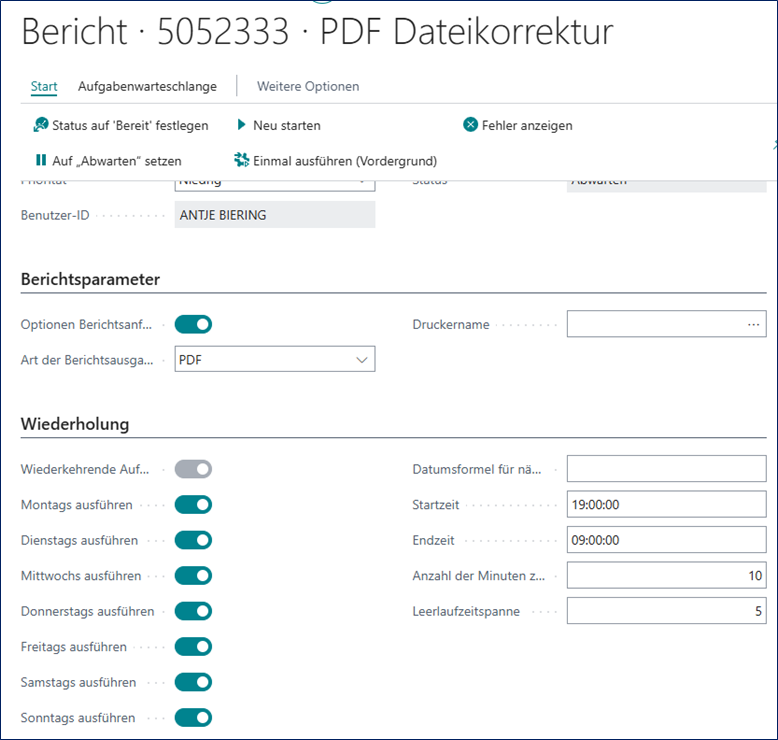Screen dimensions: 778x740
Task: Click the Benutzer-ID label
Action: 55,215
